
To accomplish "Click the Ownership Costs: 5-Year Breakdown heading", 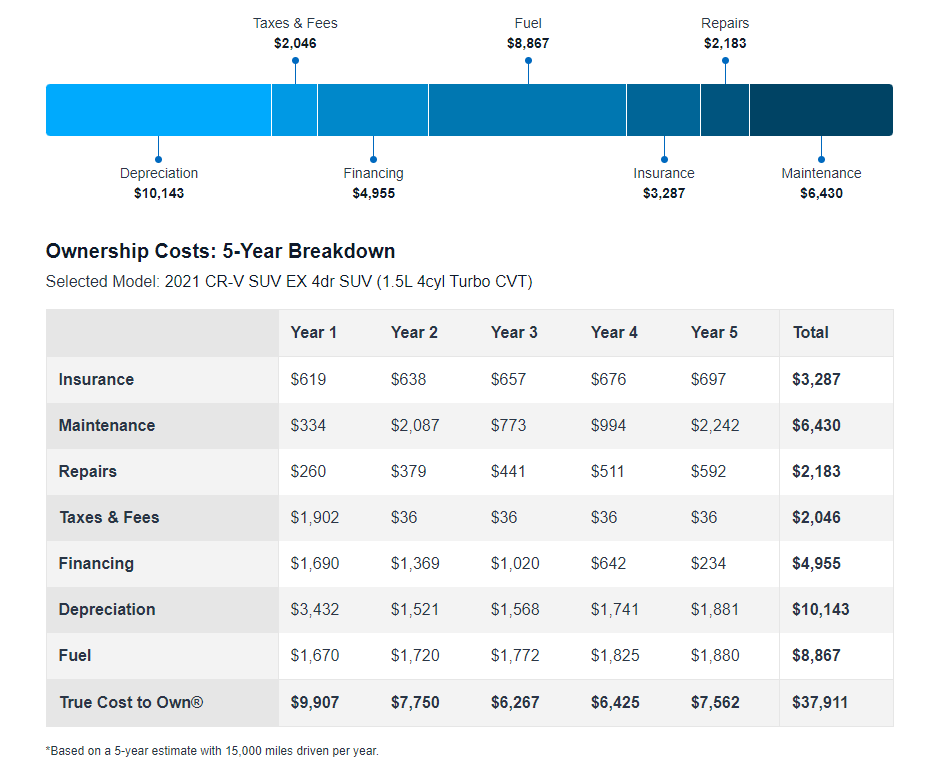I will tap(220, 251).
